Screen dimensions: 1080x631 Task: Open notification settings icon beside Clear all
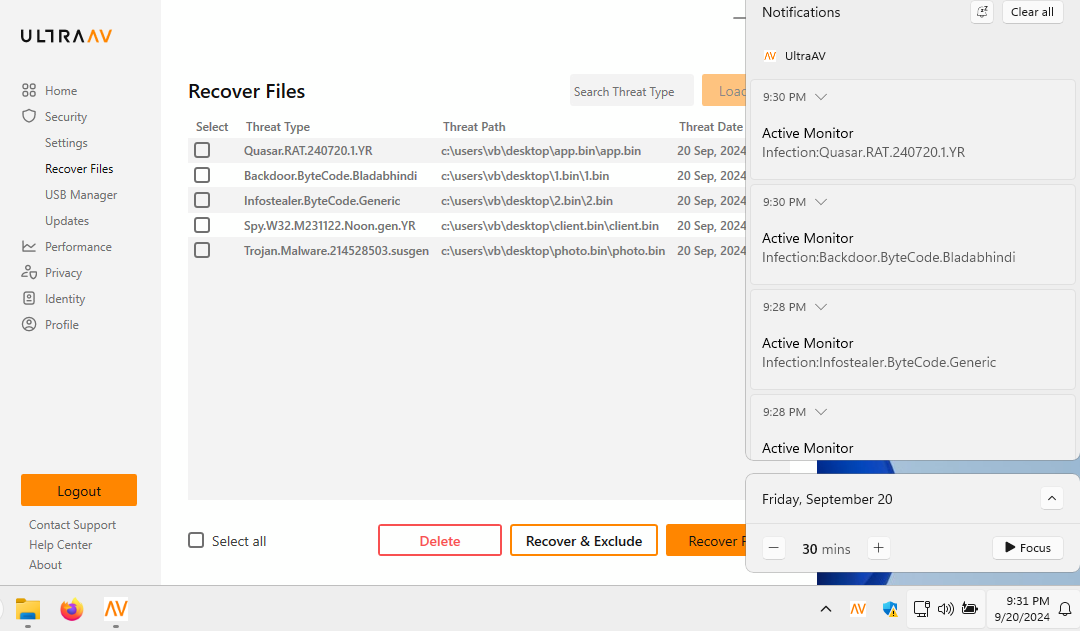pos(982,12)
